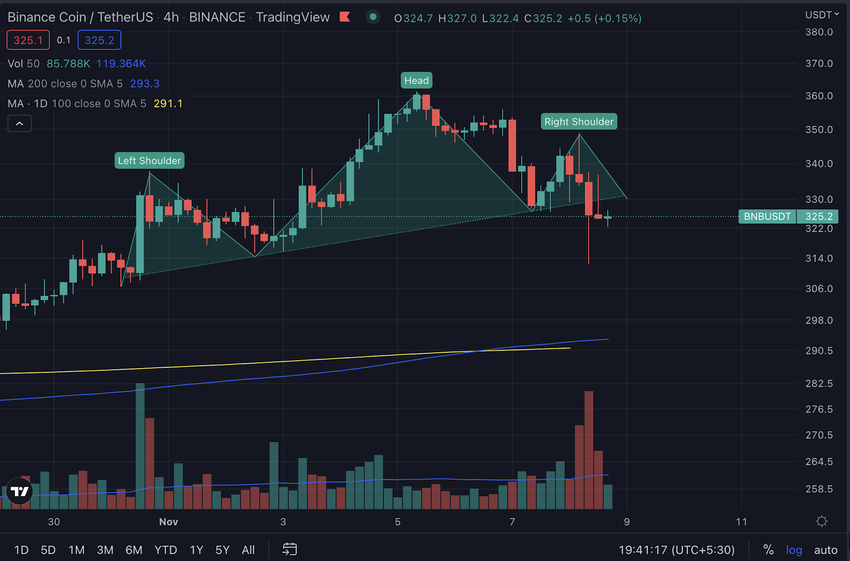Toggle log scale mode
Viewport: 850px width, 561px height.
click(794, 550)
